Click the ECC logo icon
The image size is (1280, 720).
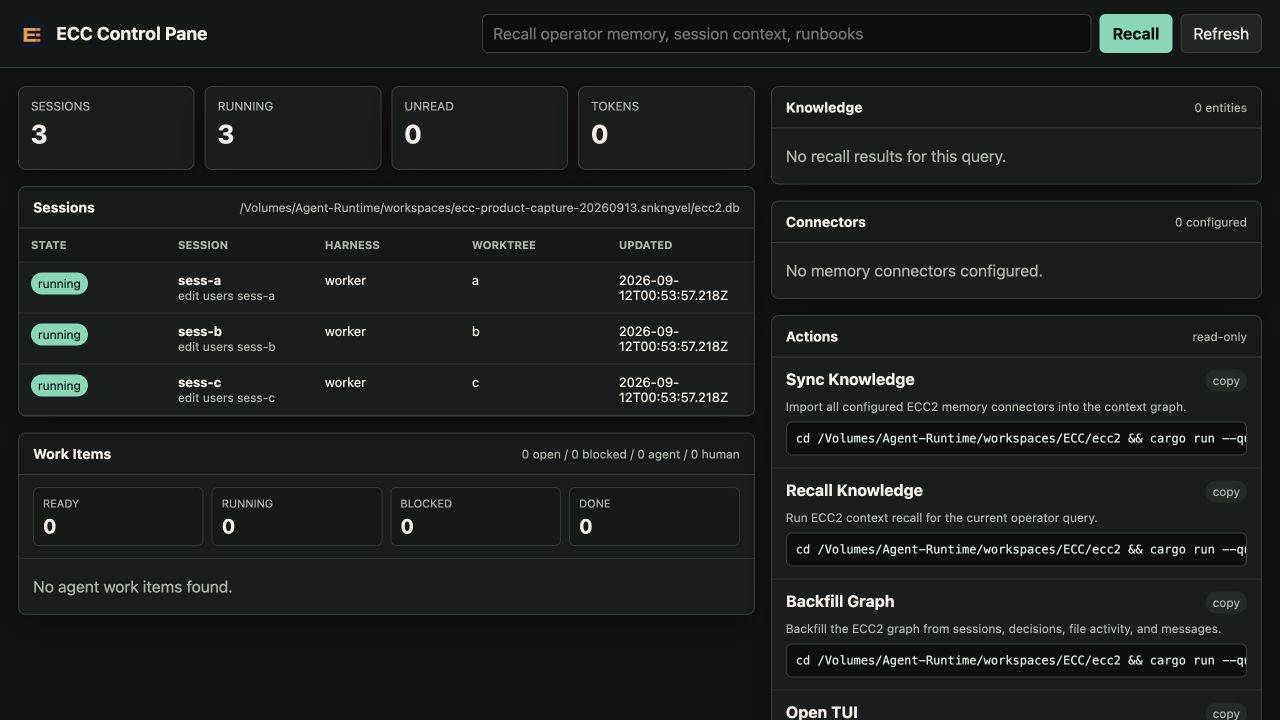tap(32, 34)
